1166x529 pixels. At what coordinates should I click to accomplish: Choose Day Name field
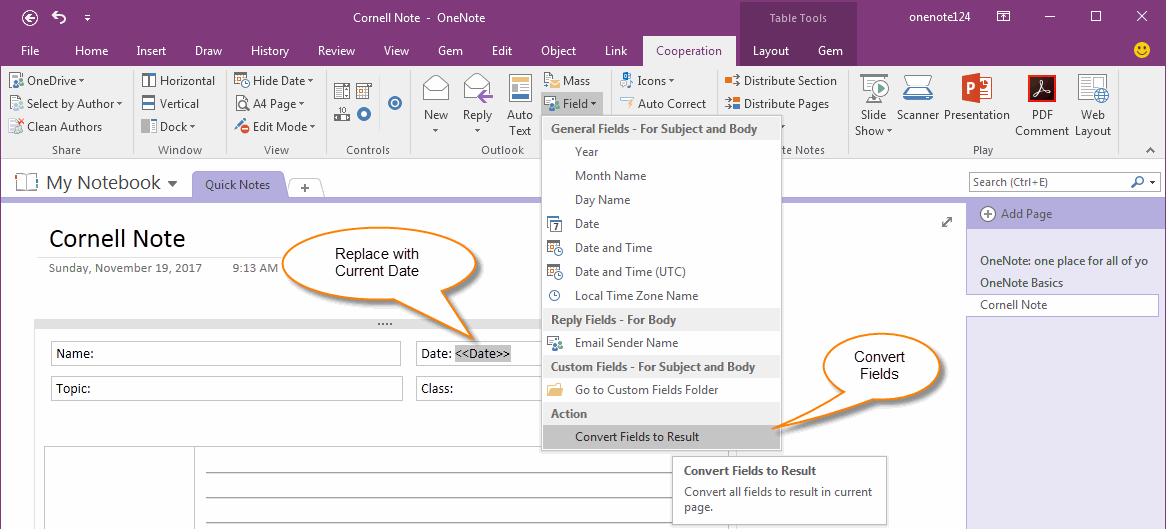662,199
